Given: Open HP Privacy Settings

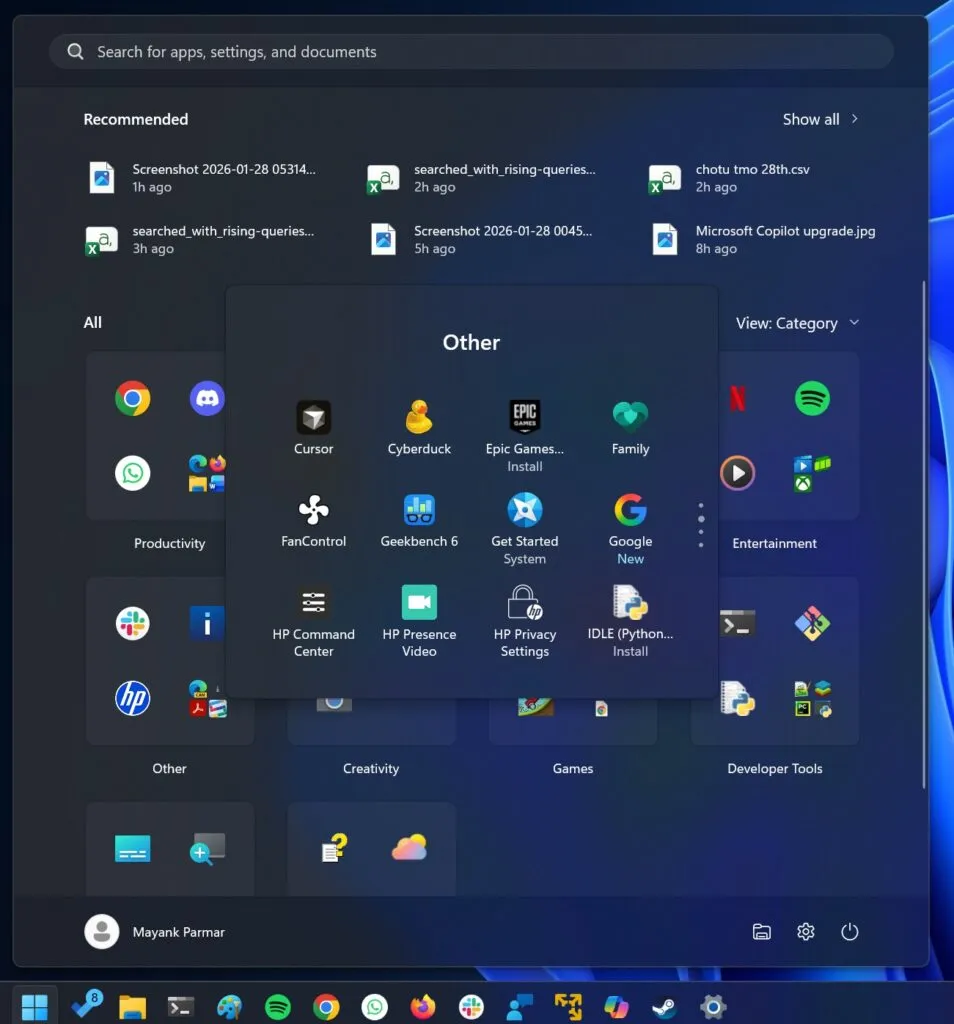Looking at the screenshot, I should (524, 603).
